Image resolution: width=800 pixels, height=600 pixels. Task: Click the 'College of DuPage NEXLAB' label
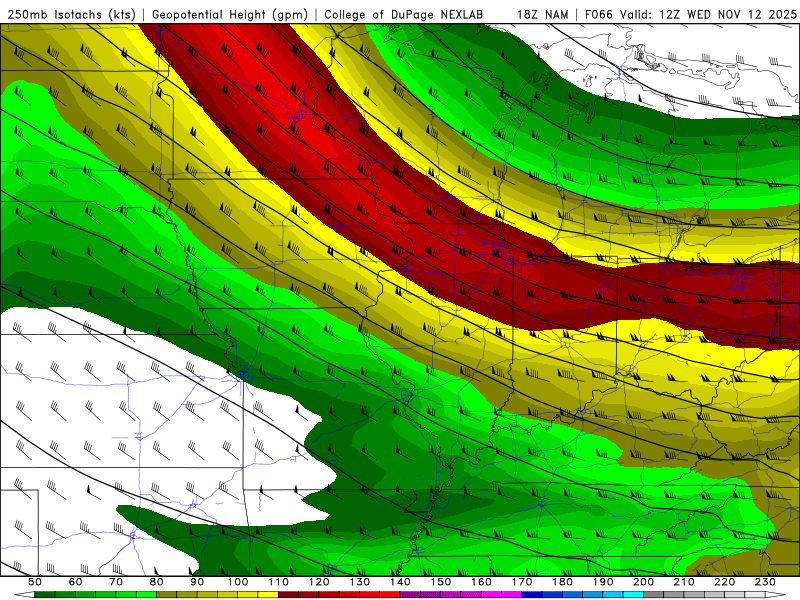click(x=403, y=15)
